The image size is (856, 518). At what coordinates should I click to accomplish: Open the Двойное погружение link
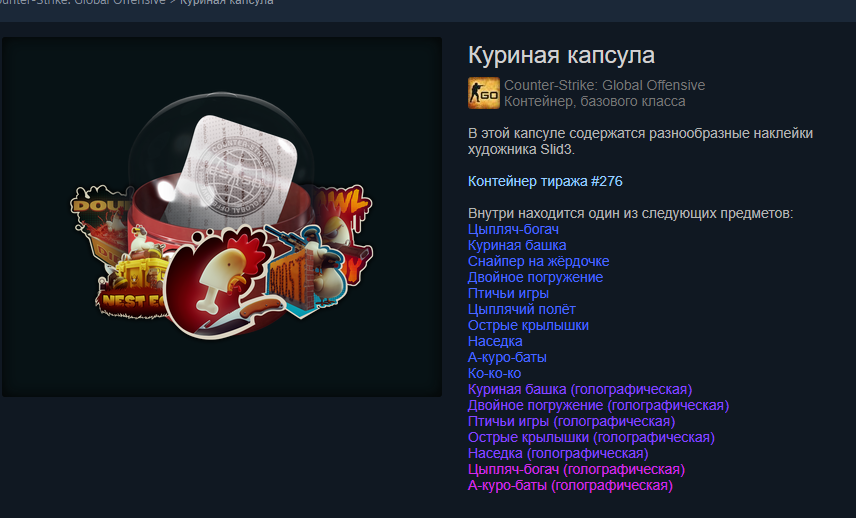pyautogui.click(x=535, y=277)
